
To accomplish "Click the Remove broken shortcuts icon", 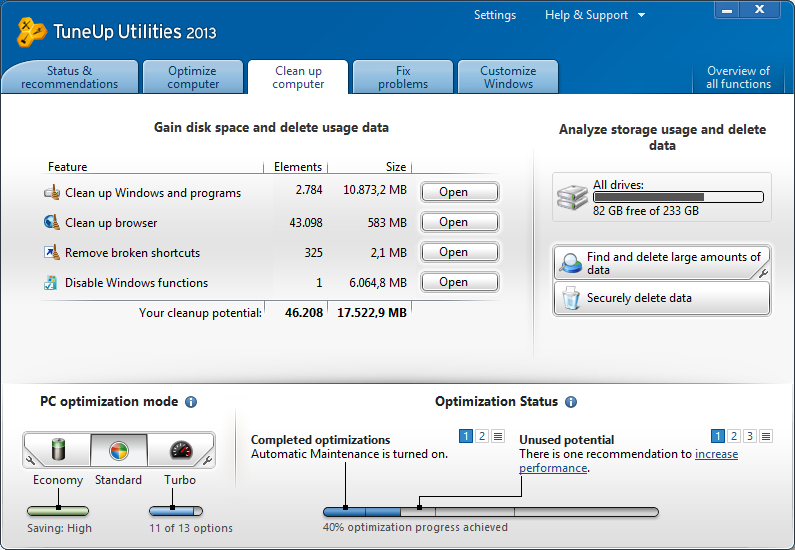I will click(52, 253).
